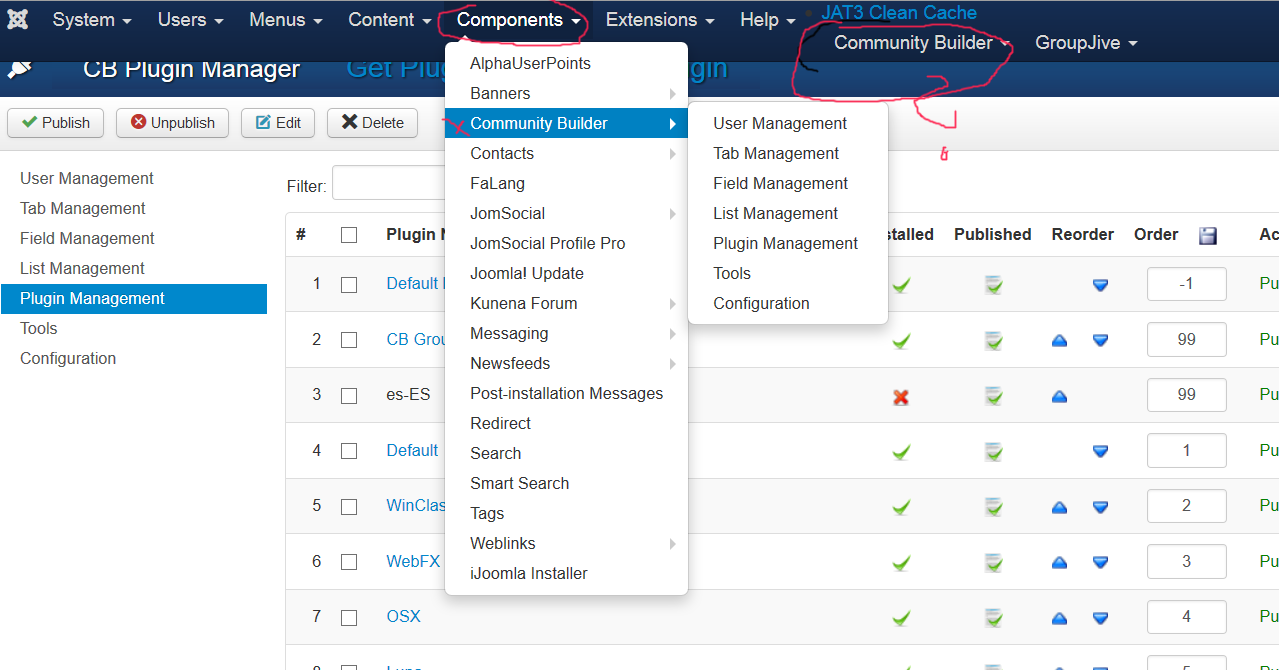
Task: Toggle published status icon in row 2
Action: click(993, 340)
